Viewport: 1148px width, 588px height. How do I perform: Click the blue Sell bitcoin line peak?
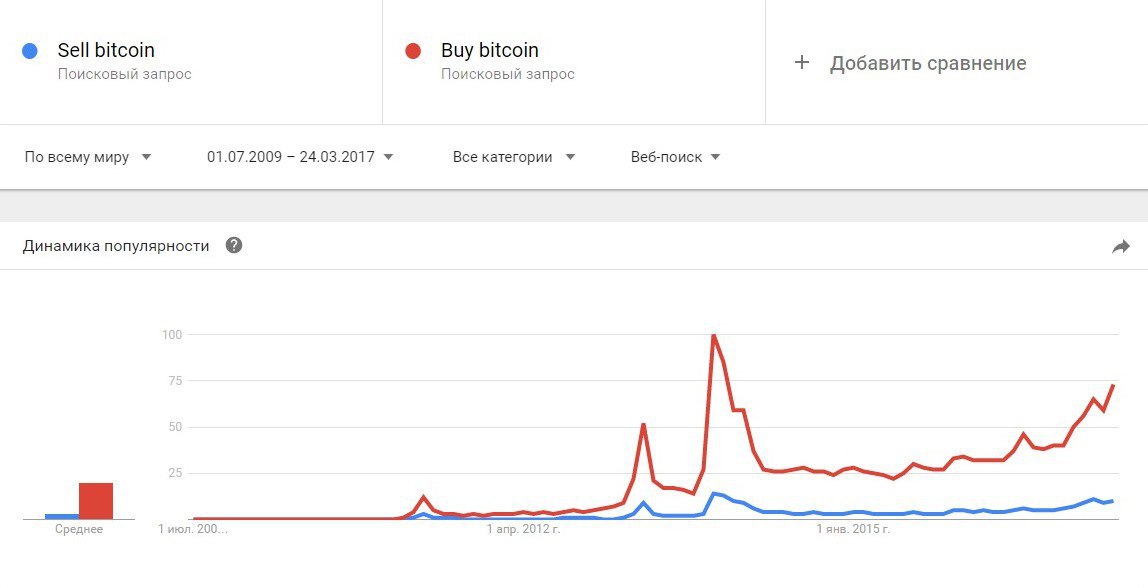tap(713, 493)
